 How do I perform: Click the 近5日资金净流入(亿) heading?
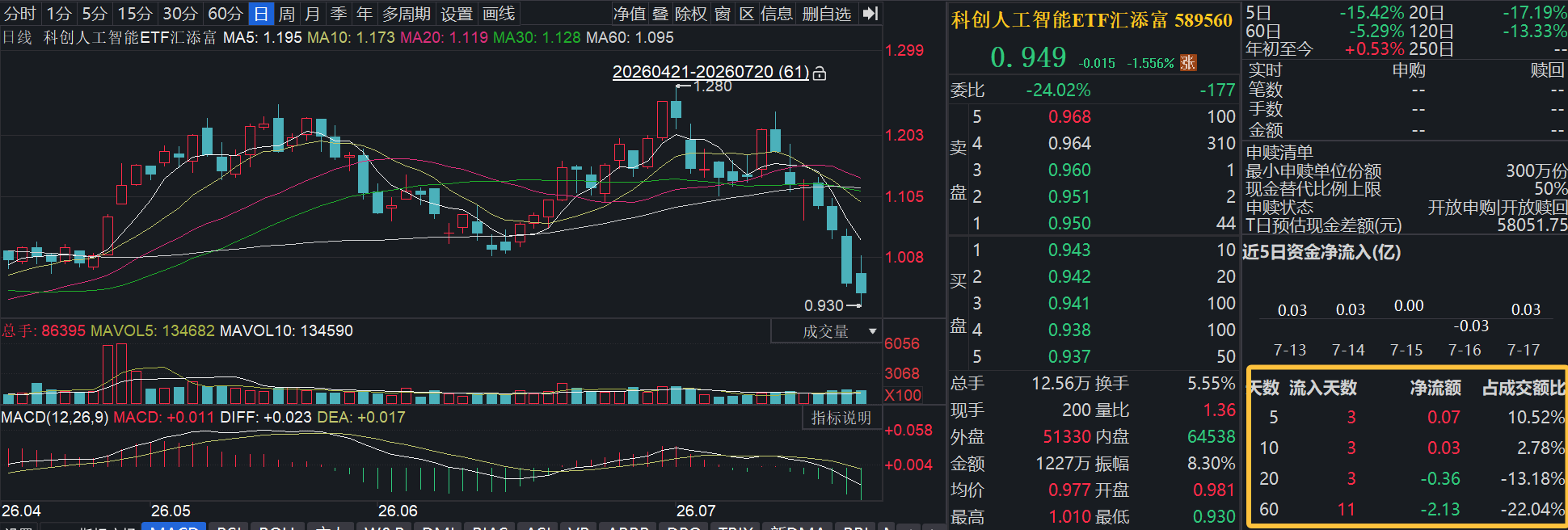click(1321, 253)
